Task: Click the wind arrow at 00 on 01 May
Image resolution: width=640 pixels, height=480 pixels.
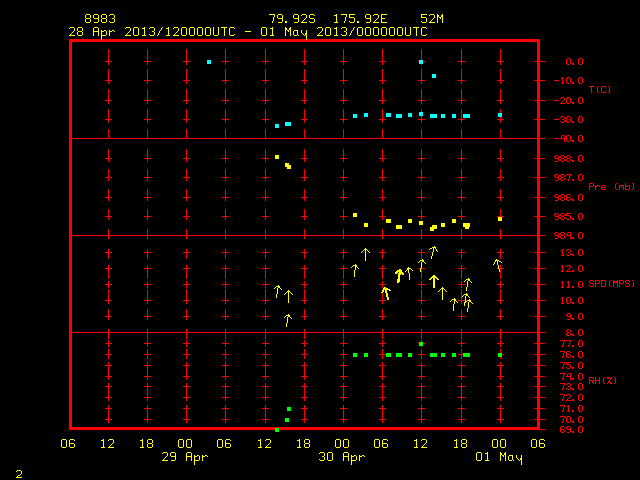Action: pyautogui.click(x=498, y=265)
